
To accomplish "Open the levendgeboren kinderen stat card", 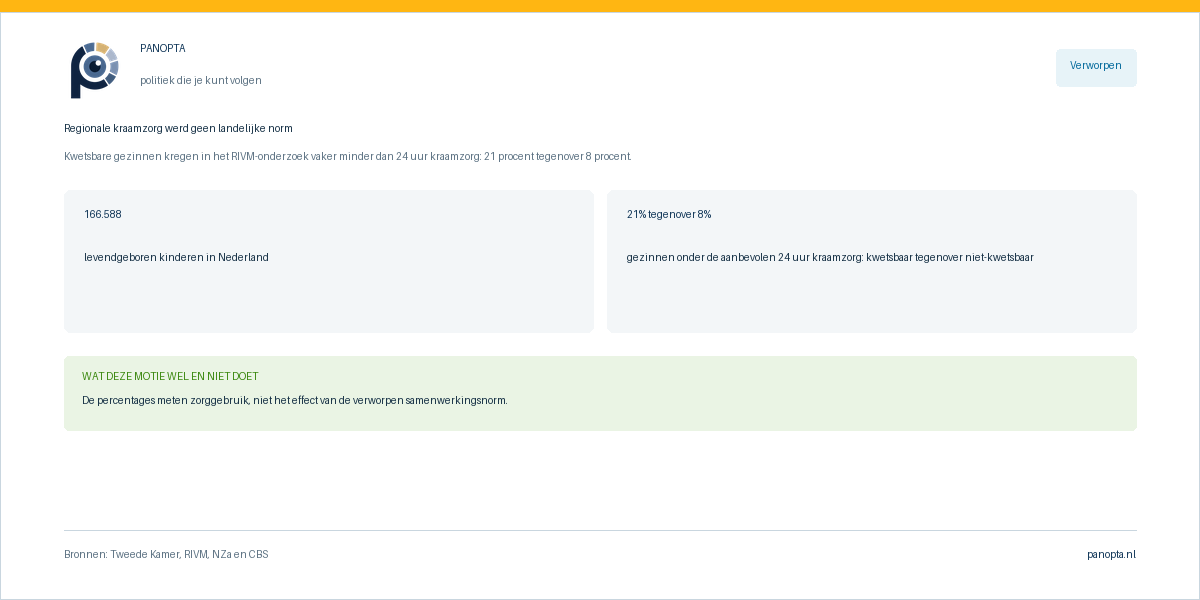I will tap(329, 261).
